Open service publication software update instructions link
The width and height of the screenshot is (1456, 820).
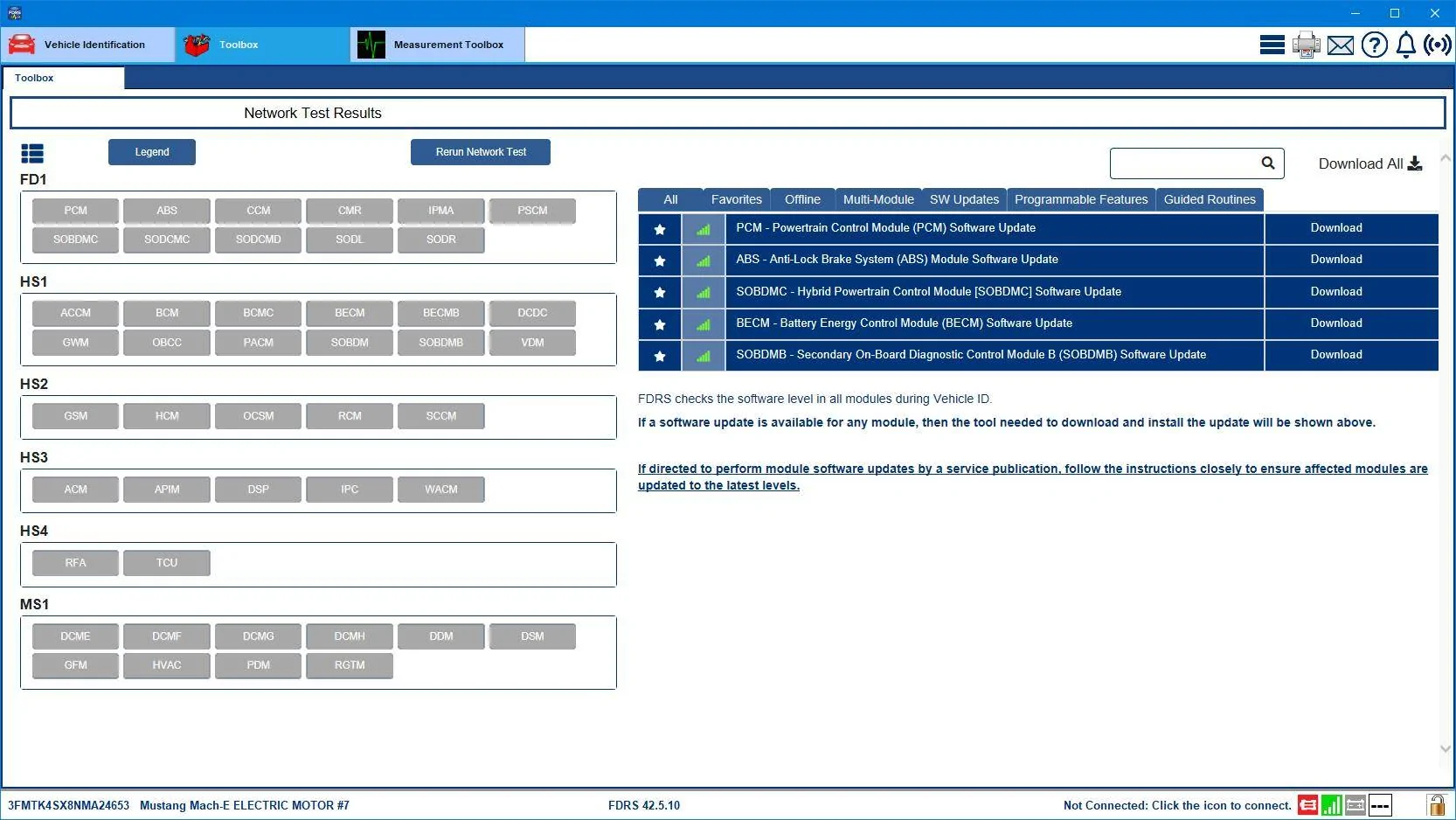click(x=1032, y=477)
